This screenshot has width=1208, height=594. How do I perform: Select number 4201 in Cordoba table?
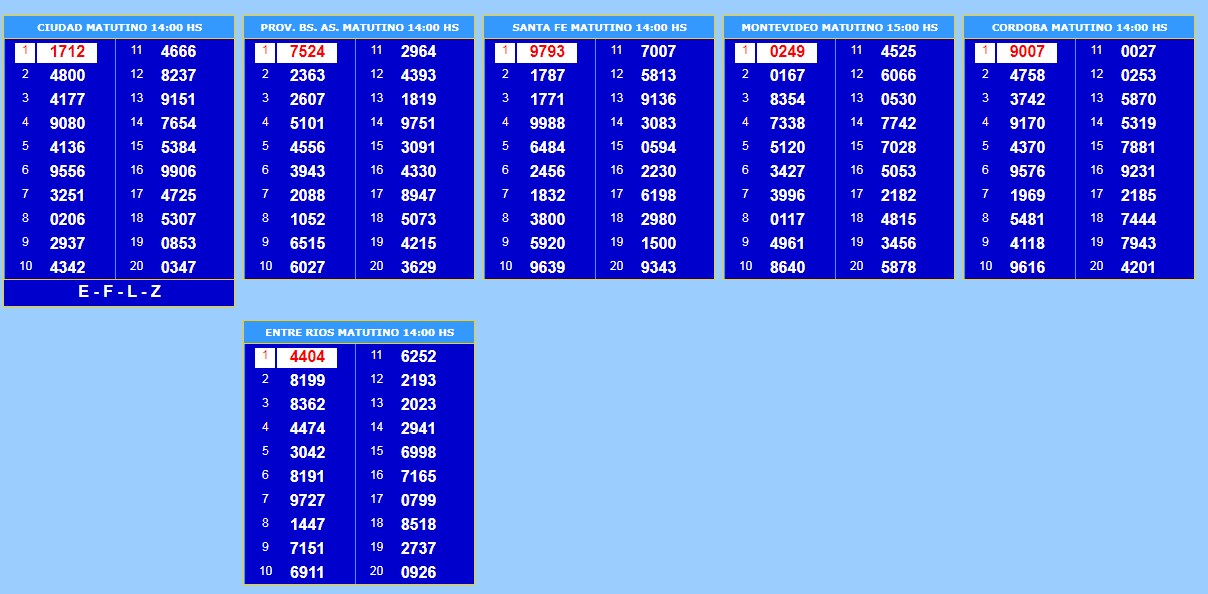(1138, 267)
